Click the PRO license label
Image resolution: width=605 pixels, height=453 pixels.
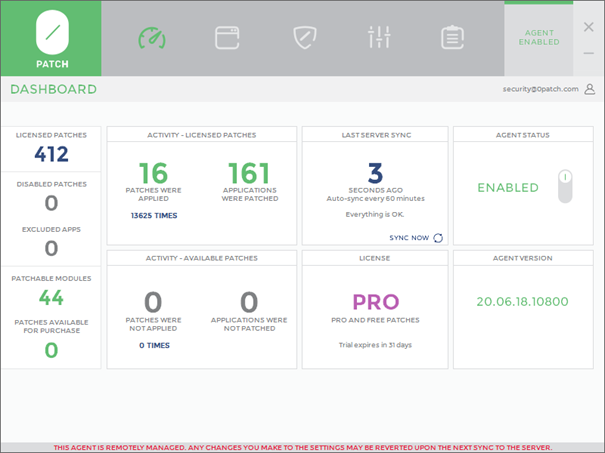tap(376, 302)
